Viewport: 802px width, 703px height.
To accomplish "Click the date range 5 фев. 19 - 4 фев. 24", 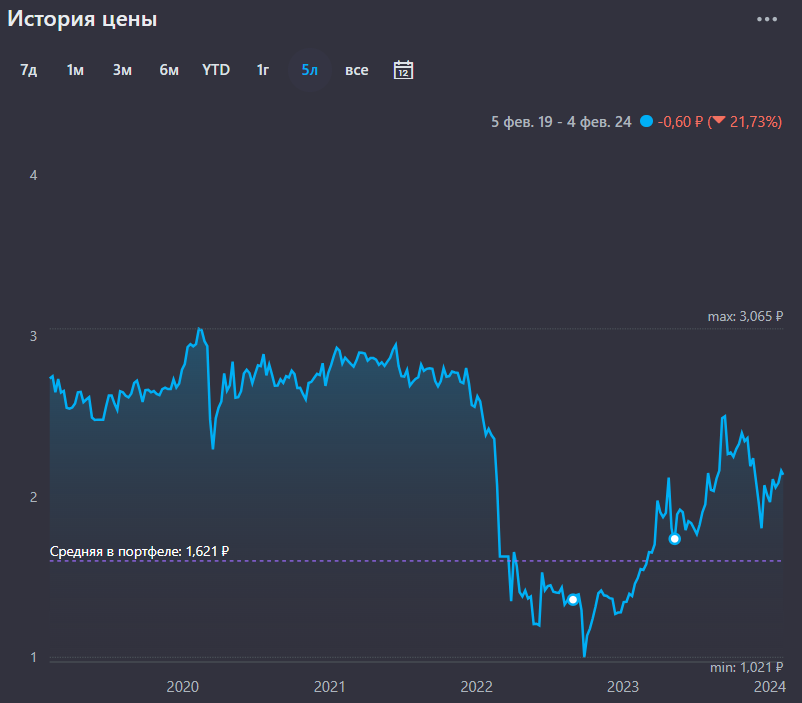I will (x=561, y=122).
